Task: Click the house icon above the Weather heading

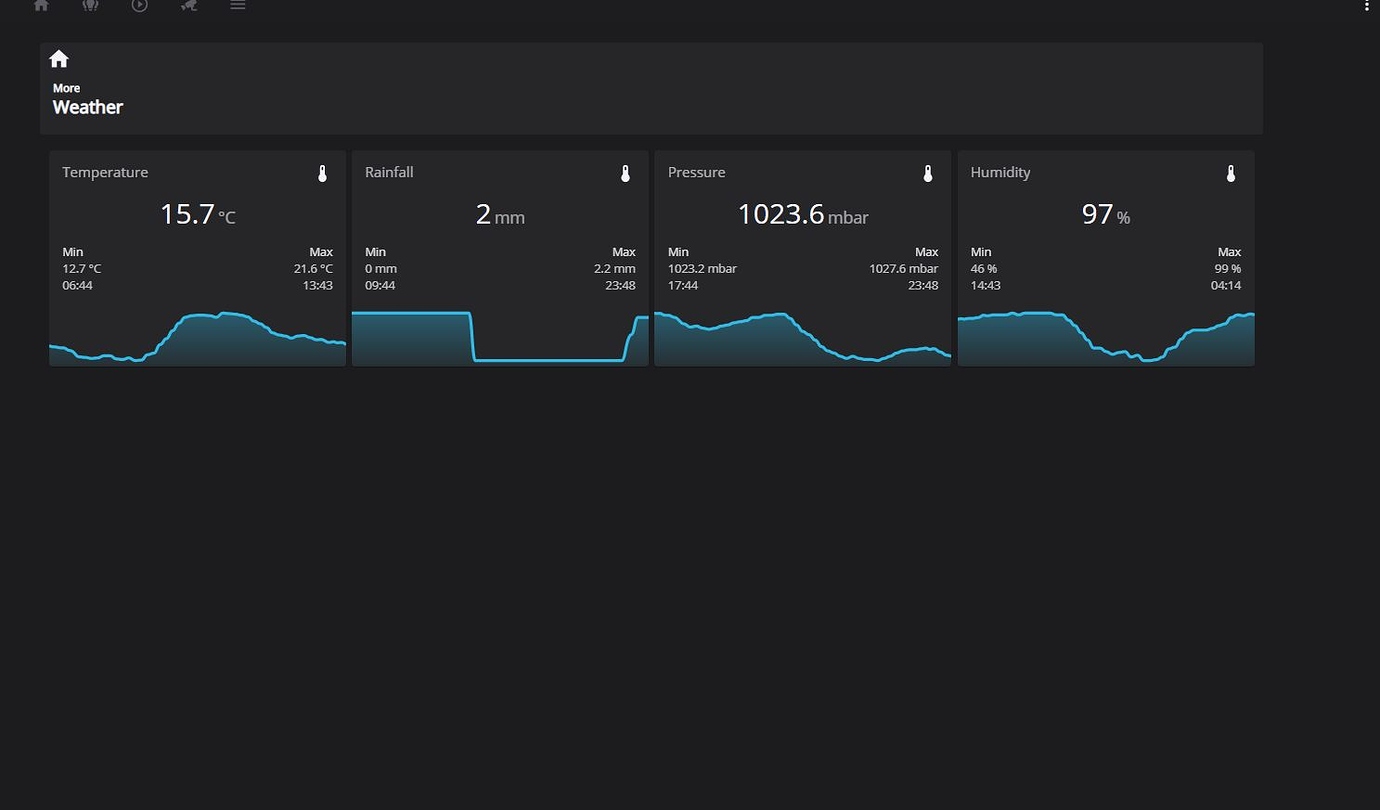Action: click(x=59, y=58)
